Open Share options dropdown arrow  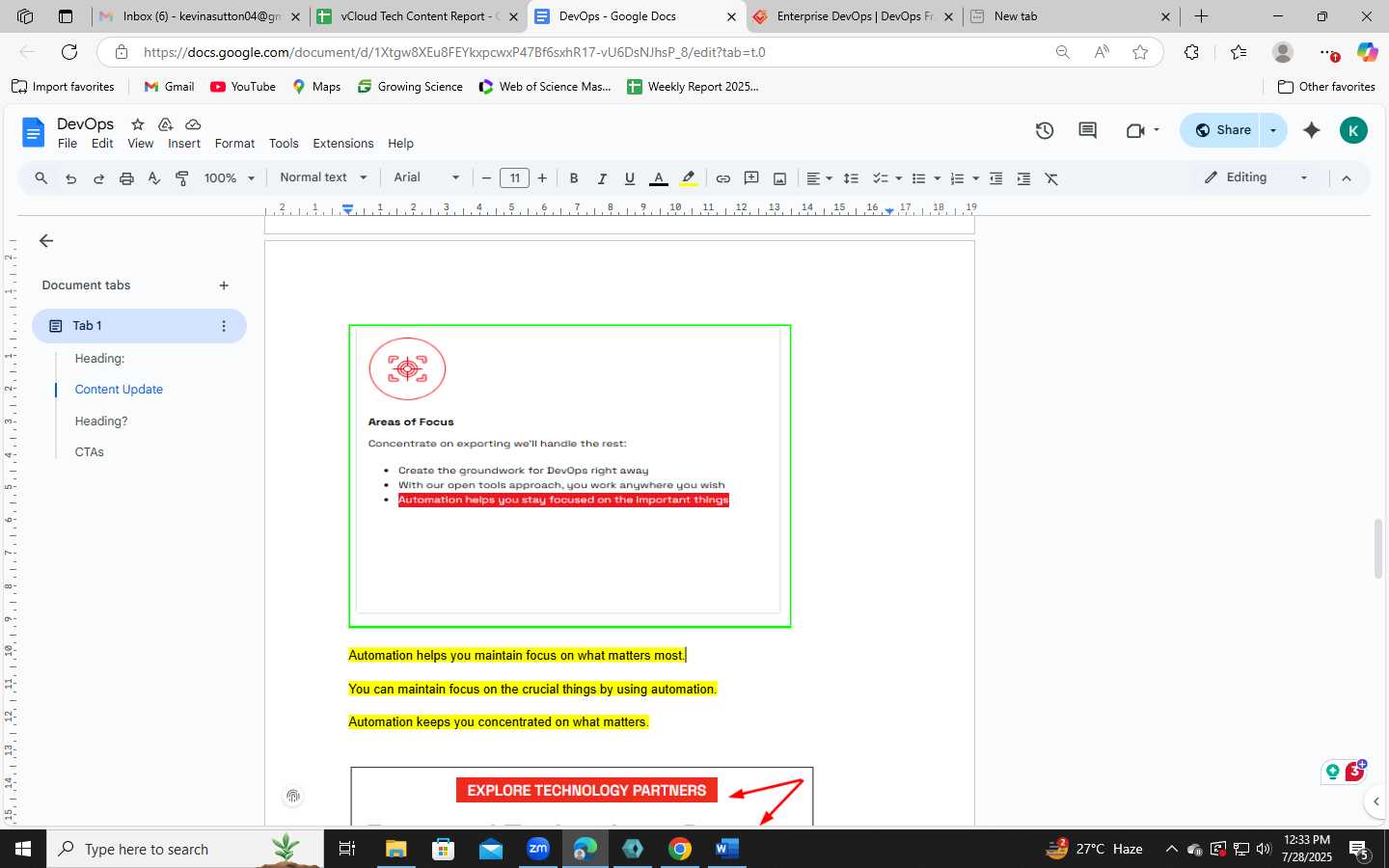point(1273,130)
